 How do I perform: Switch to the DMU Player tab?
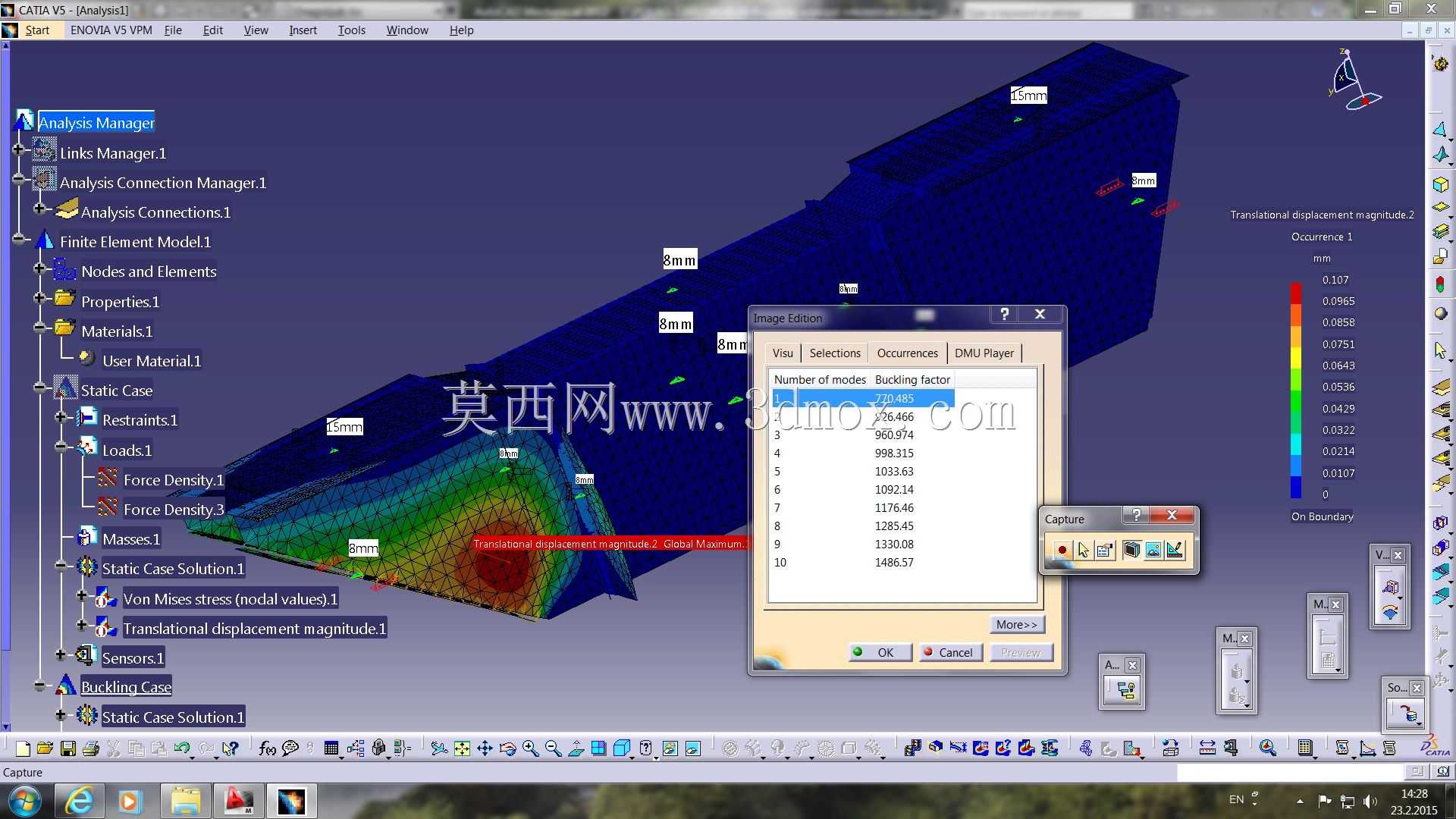pyautogui.click(x=984, y=353)
